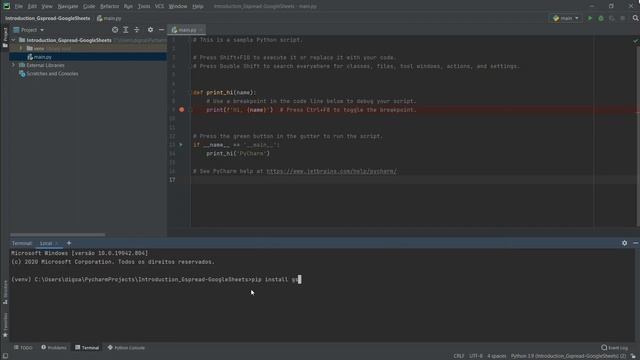640x360 pixels.
Task: Click PyCharm app icon in title bar
Action: [x=7, y=6]
